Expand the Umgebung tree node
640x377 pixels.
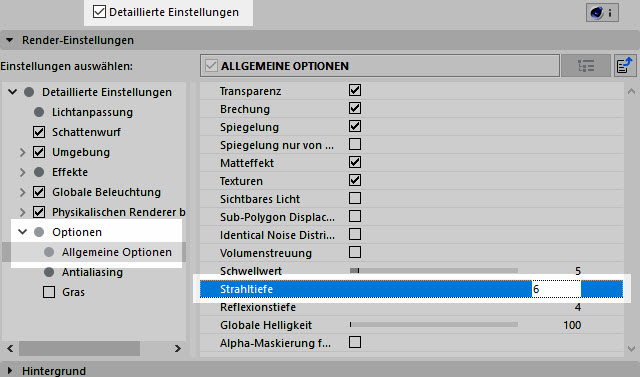point(22,152)
